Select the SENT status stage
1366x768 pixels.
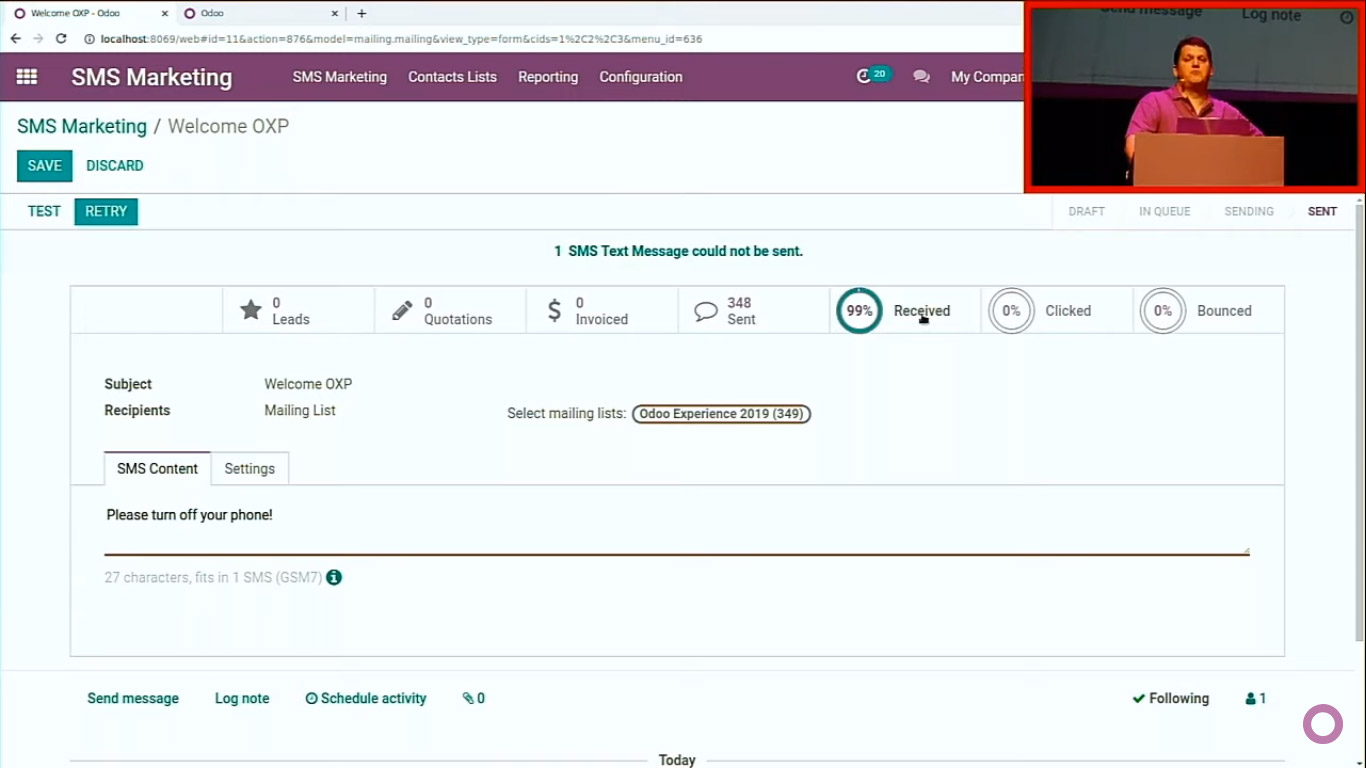[x=1322, y=211]
